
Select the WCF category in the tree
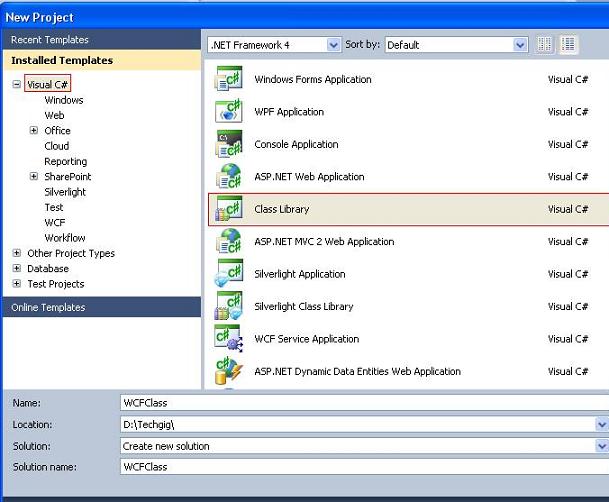(55, 222)
